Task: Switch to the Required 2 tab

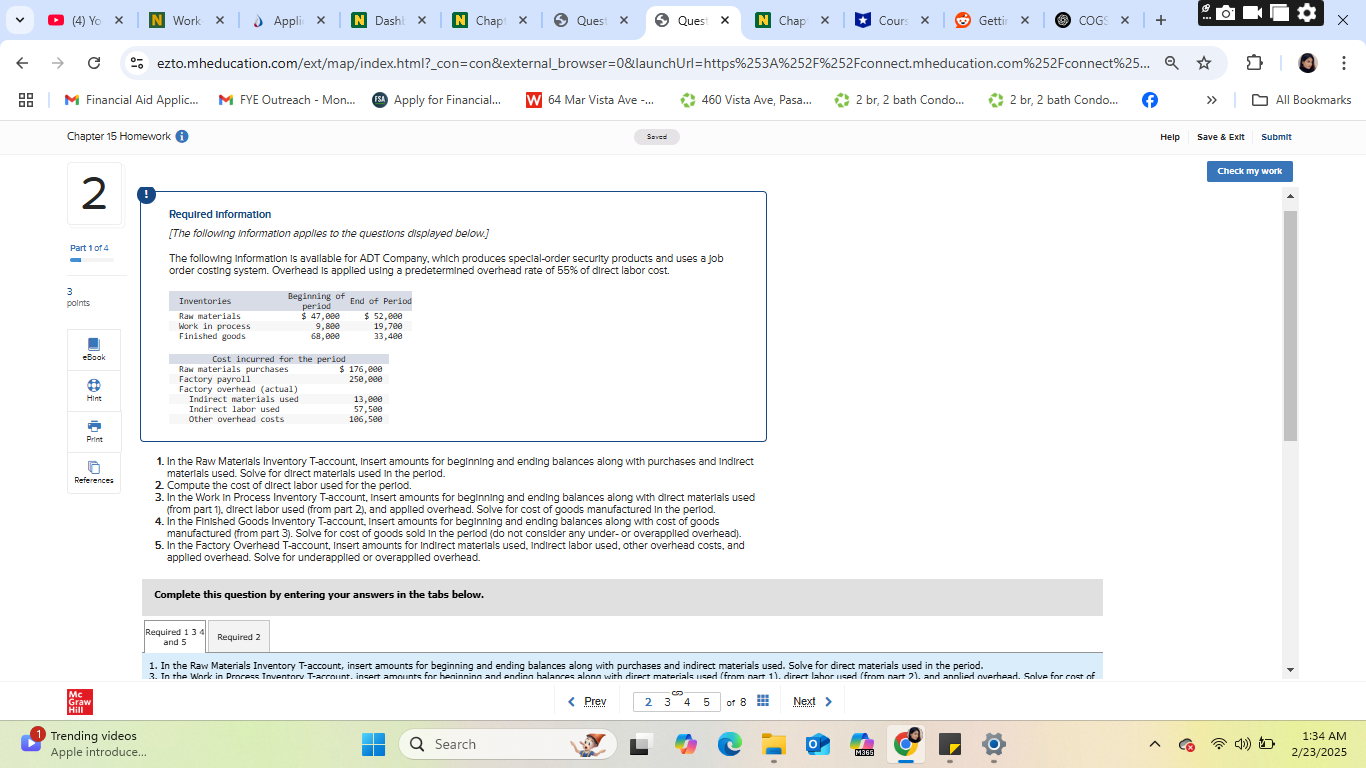Action: (x=238, y=636)
